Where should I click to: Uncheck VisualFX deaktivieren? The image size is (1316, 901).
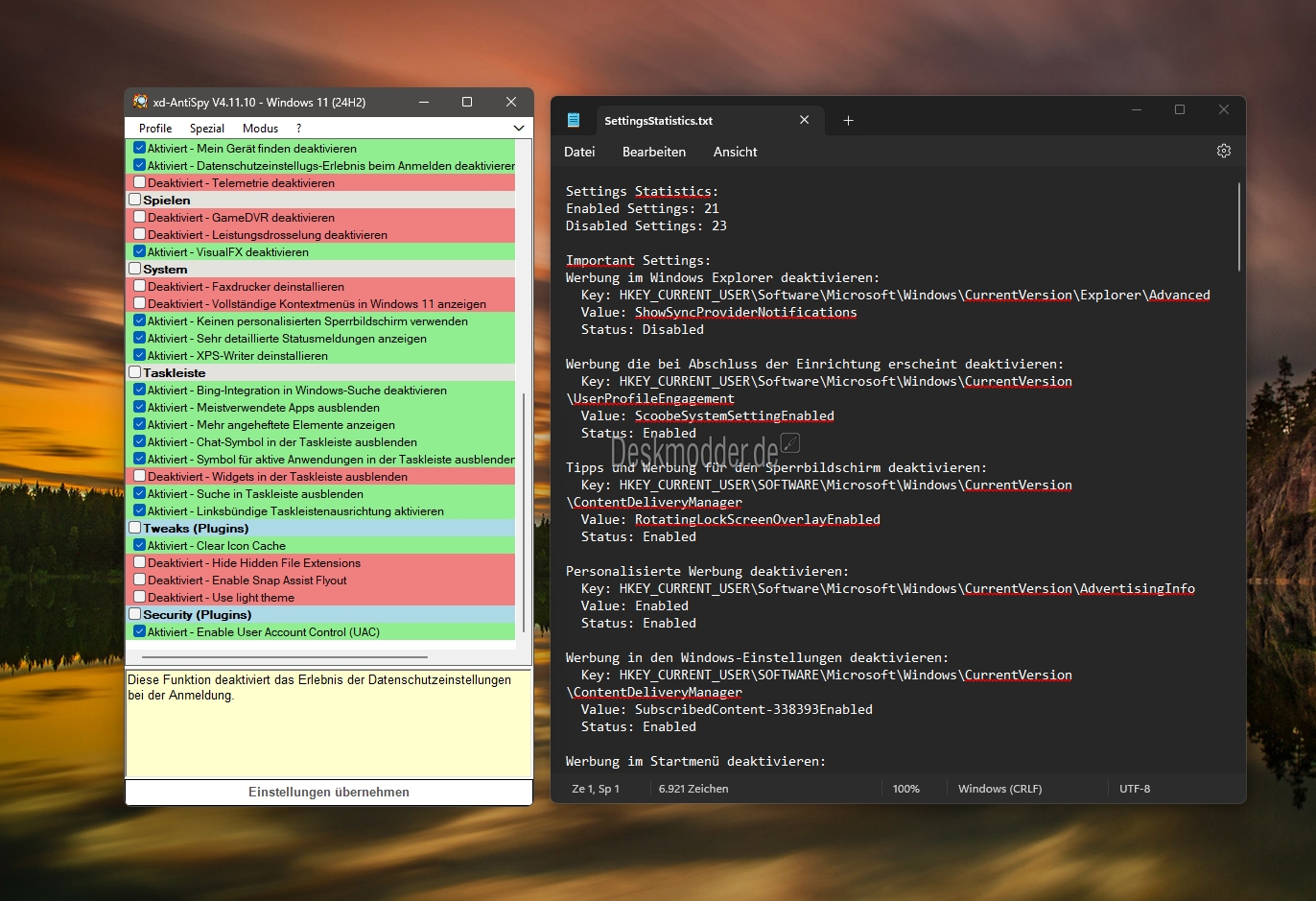[x=139, y=251]
